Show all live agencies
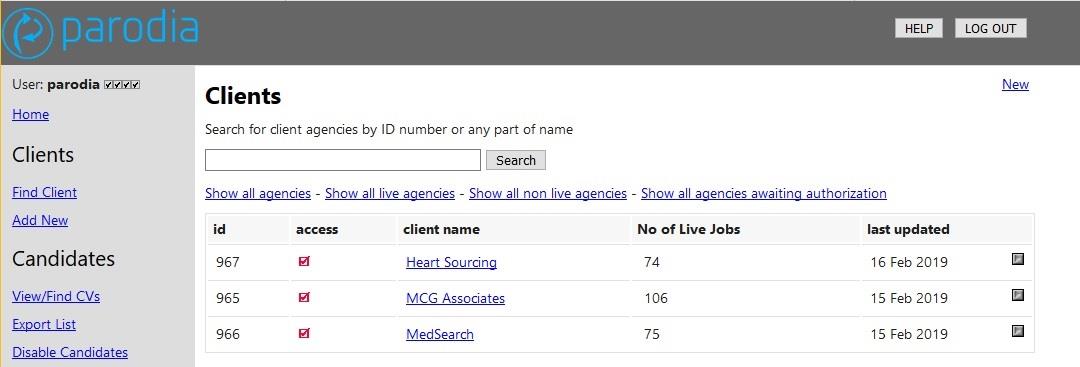Image resolution: width=1080 pixels, height=367 pixels. coord(390,193)
